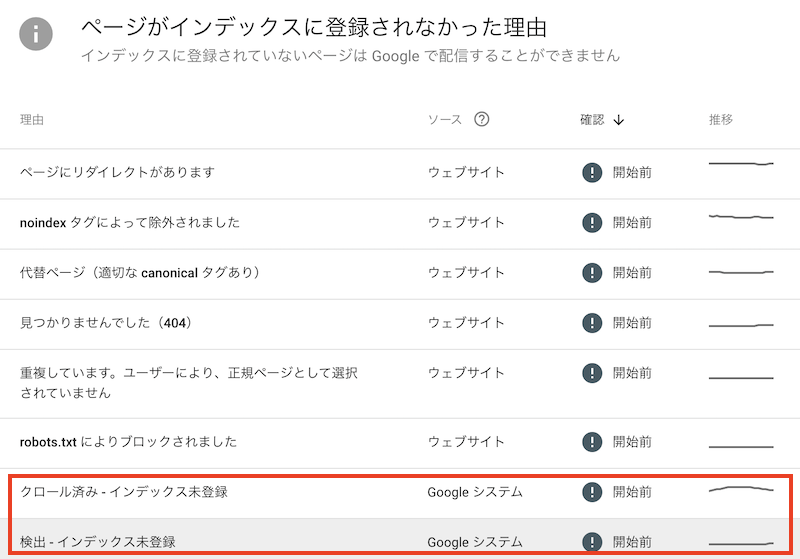Click the warning icon in the robots.txt row
Image resolution: width=800 pixels, height=559 pixels.
(x=592, y=441)
